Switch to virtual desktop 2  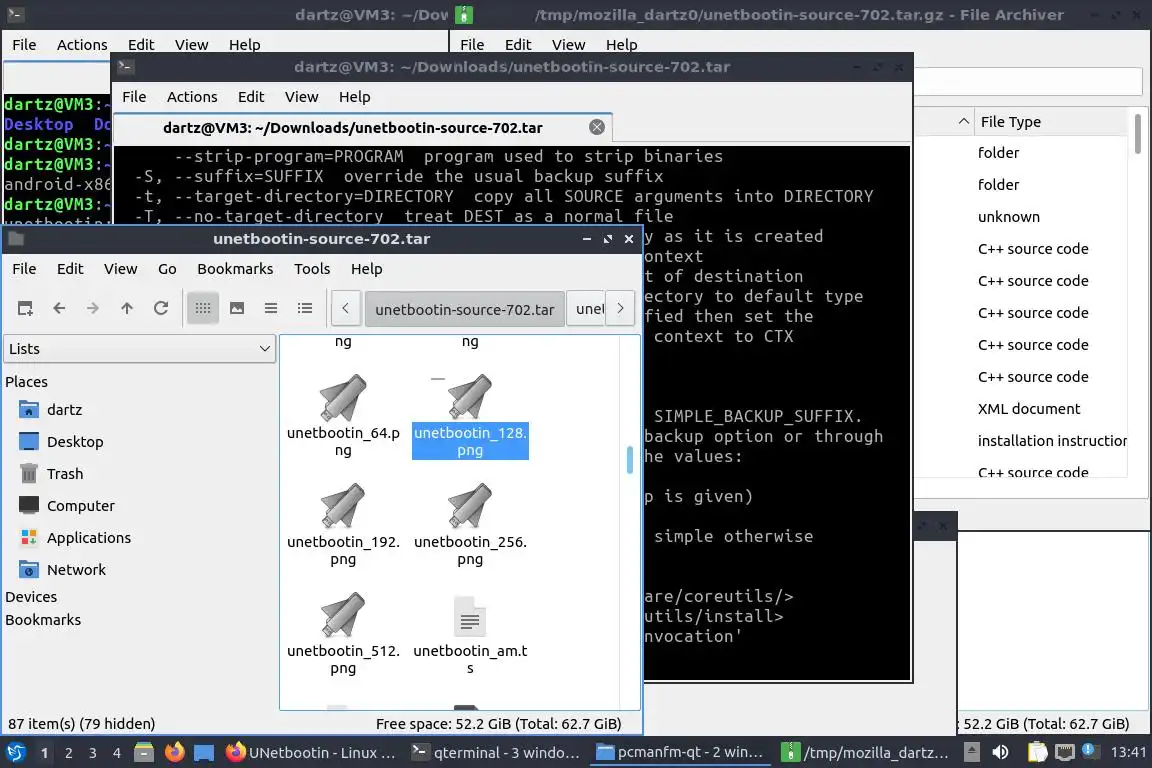coord(68,753)
